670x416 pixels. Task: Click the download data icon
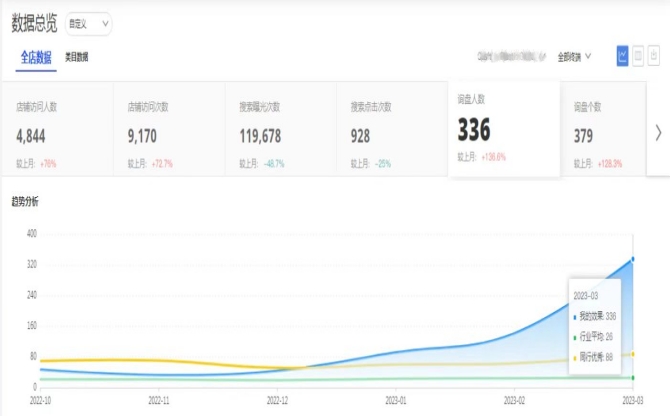pyautogui.click(x=653, y=56)
